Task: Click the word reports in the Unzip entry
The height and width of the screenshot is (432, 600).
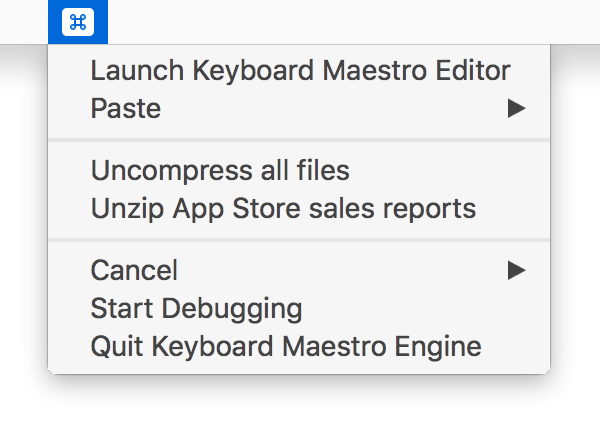Action: tap(429, 210)
